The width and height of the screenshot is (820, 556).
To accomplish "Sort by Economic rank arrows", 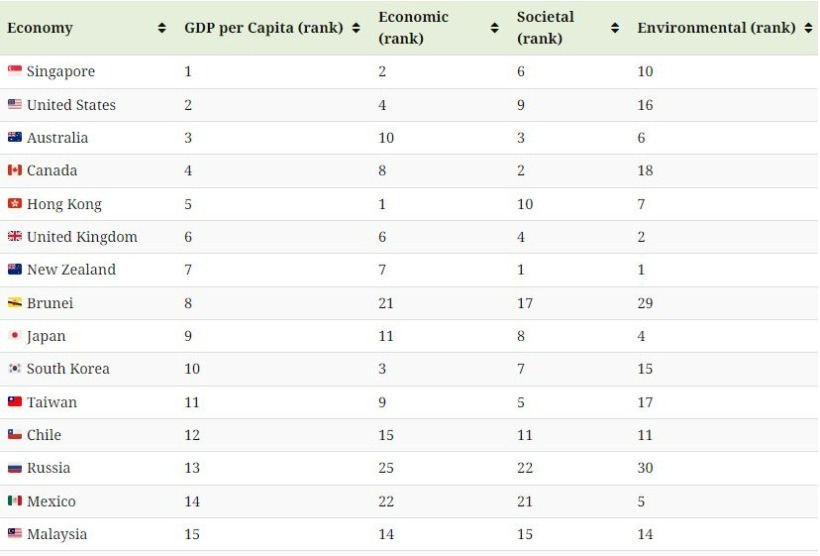I will [x=495, y=28].
